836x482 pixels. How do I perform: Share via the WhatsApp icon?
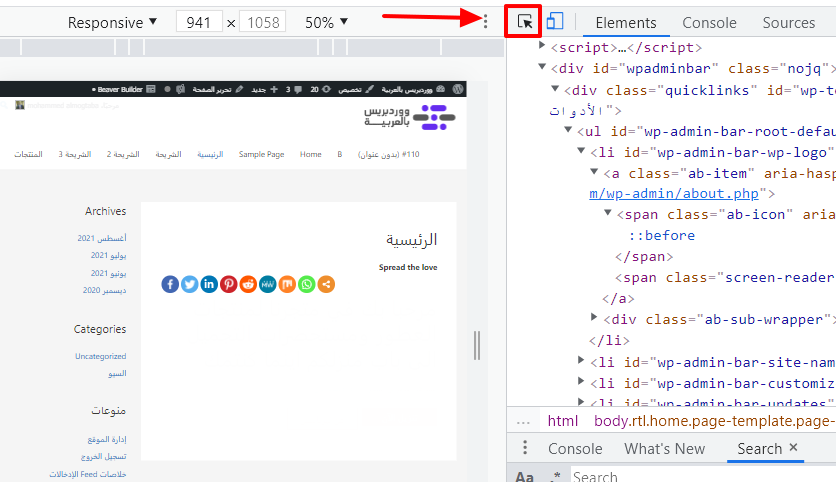coord(307,284)
